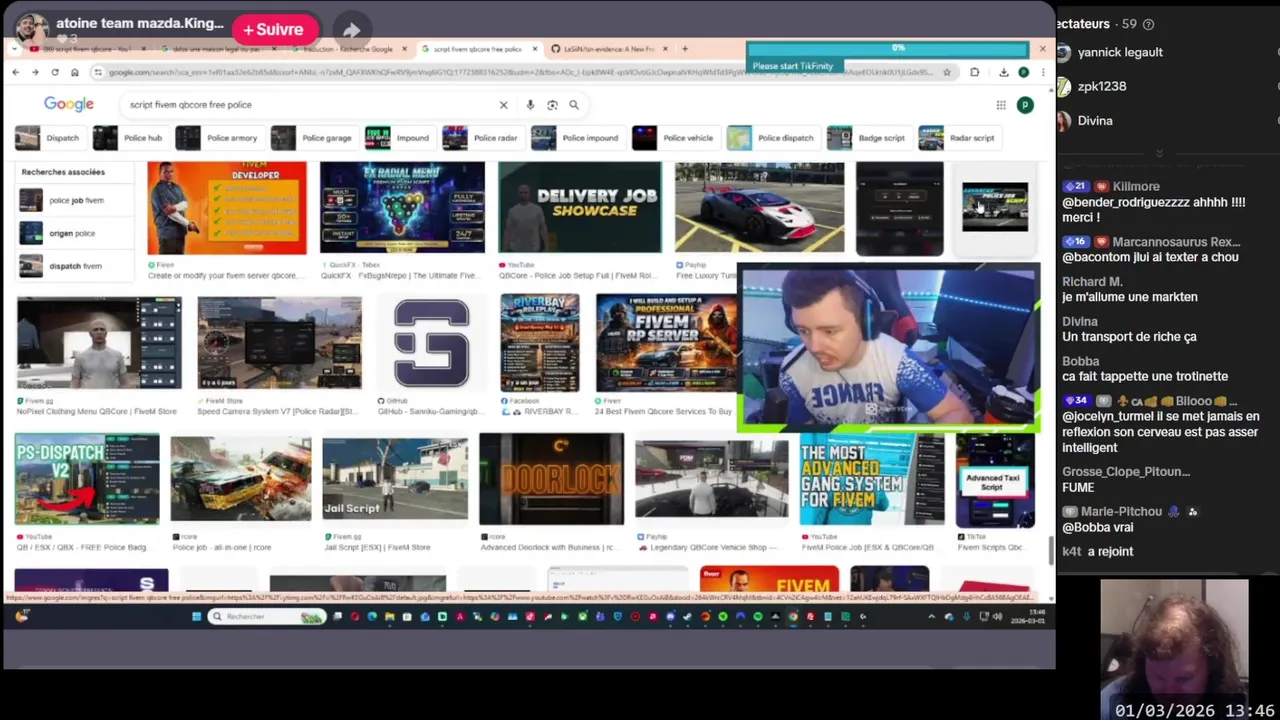Select viewer yannick legault
This screenshot has height=720, width=1280.
pos(1120,52)
